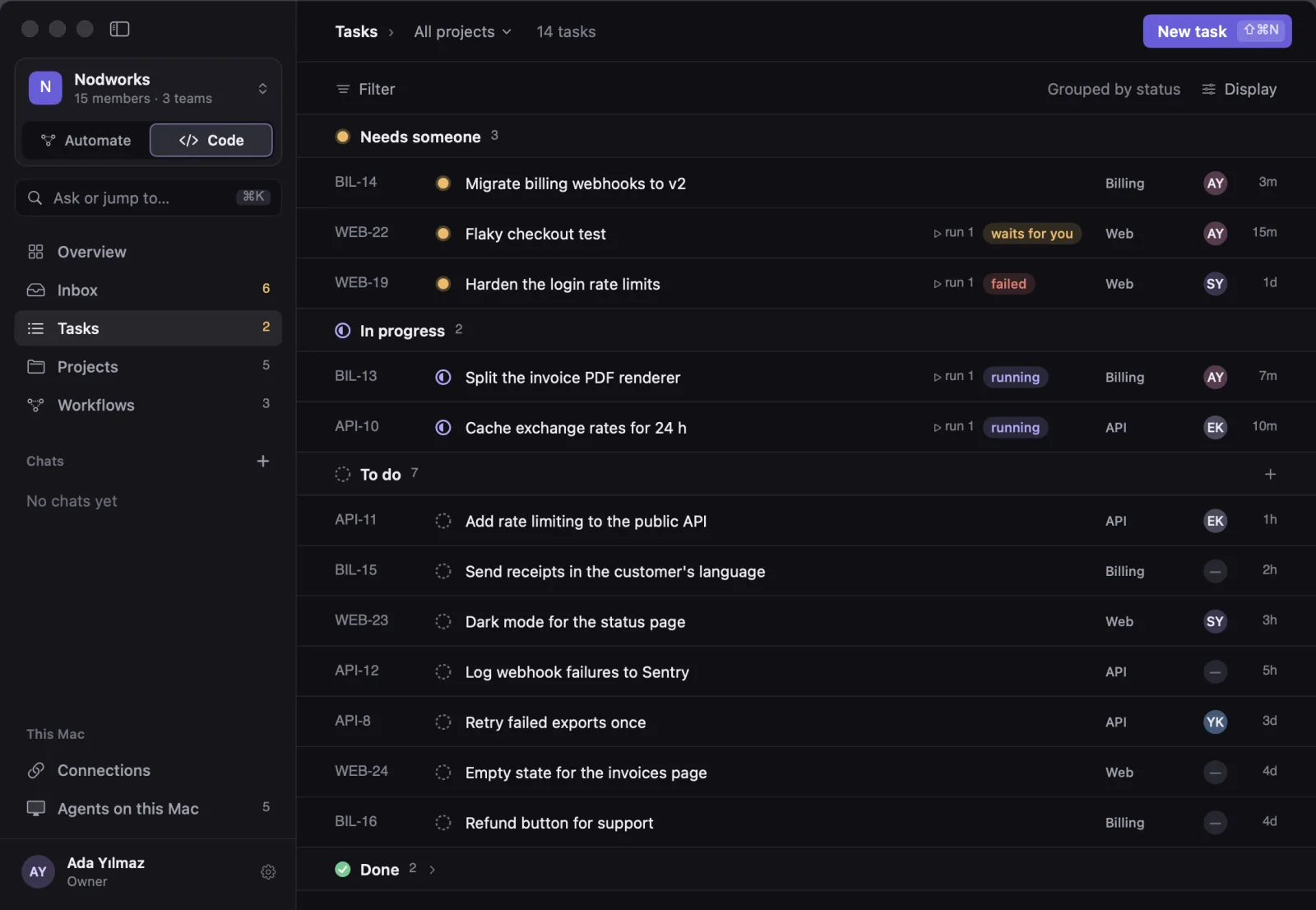The image size is (1316, 910).
Task: Open the All projects dropdown
Action: (x=462, y=31)
